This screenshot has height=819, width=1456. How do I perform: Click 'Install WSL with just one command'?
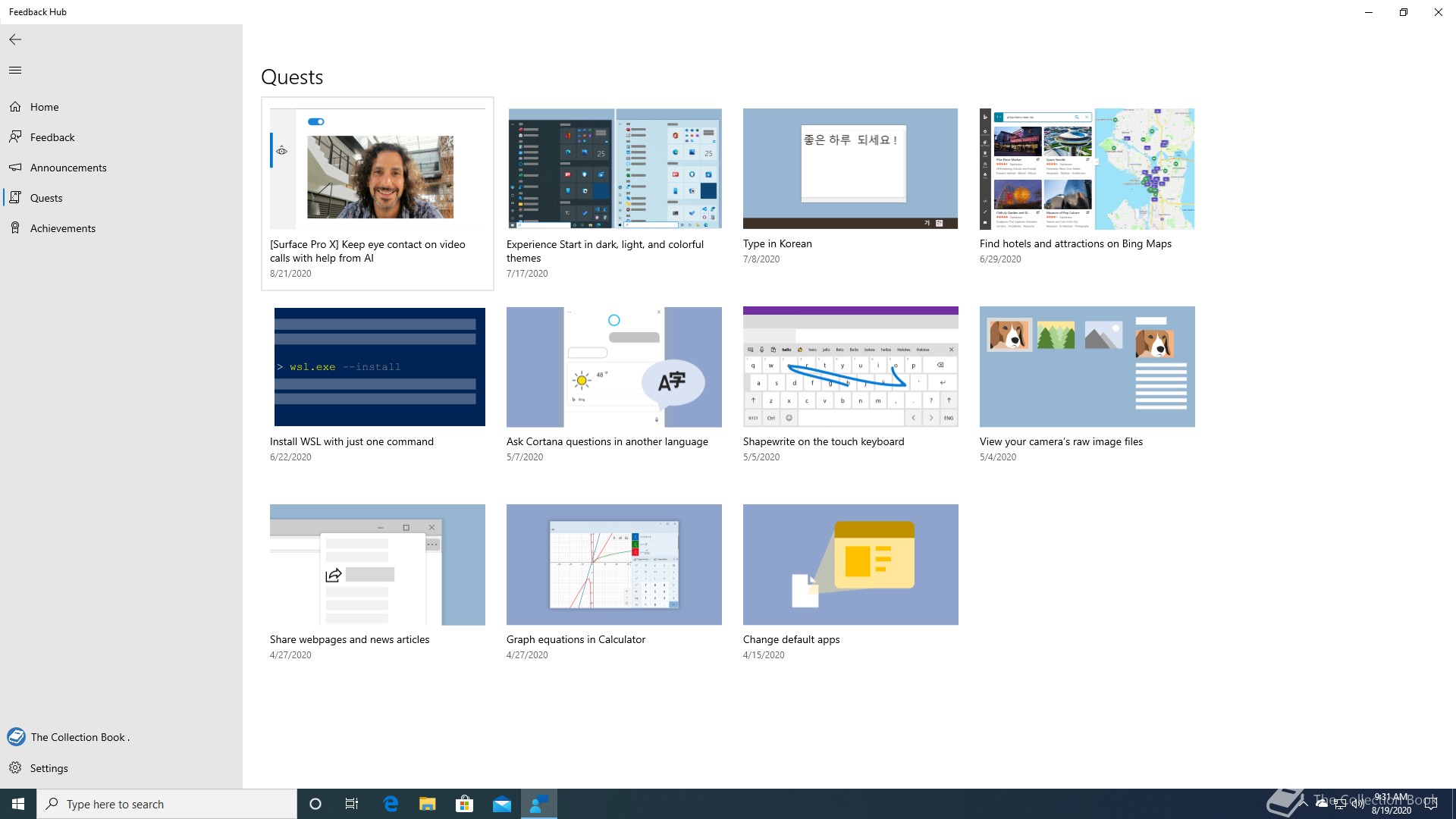coord(352,442)
